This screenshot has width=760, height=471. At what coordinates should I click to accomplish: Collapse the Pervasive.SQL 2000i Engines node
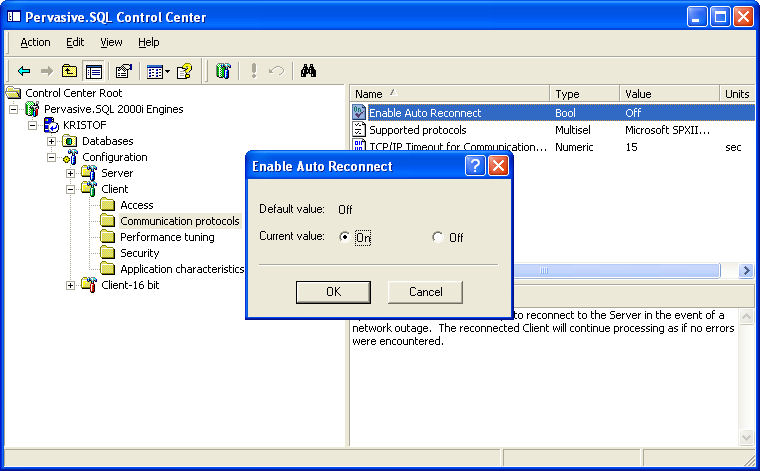[x=14, y=109]
